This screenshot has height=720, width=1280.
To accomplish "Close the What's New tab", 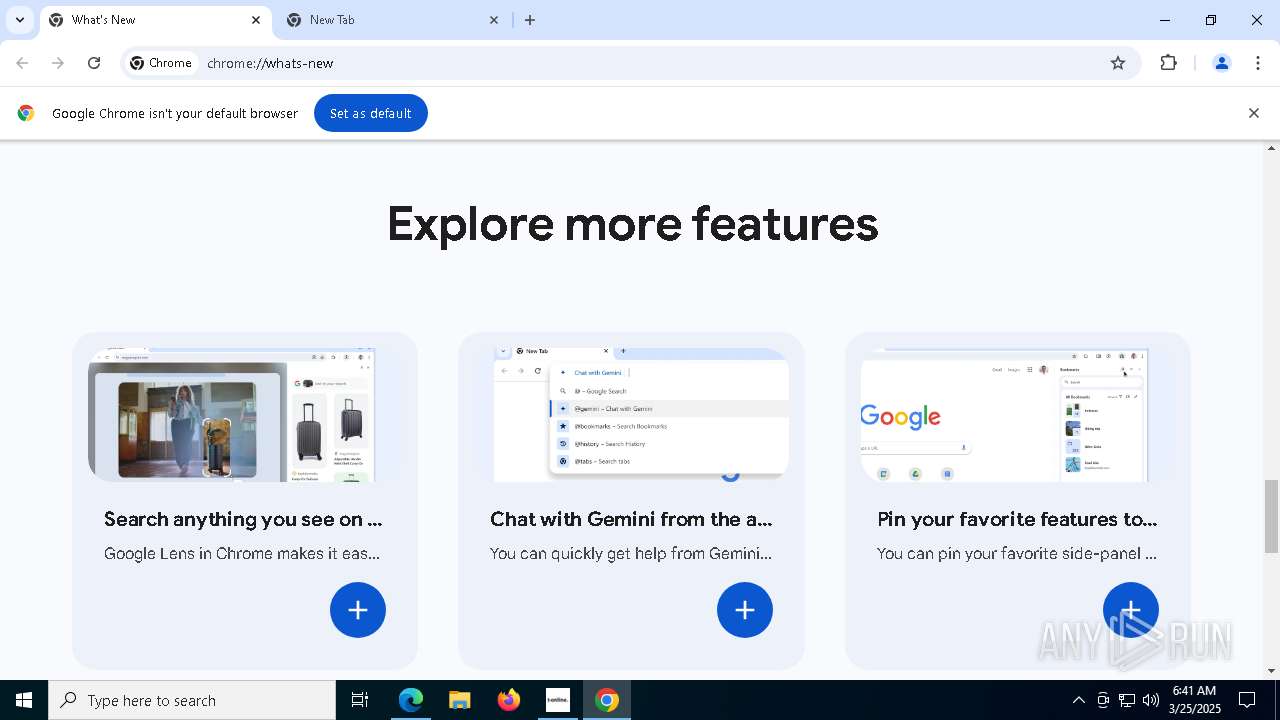I will pos(256,20).
